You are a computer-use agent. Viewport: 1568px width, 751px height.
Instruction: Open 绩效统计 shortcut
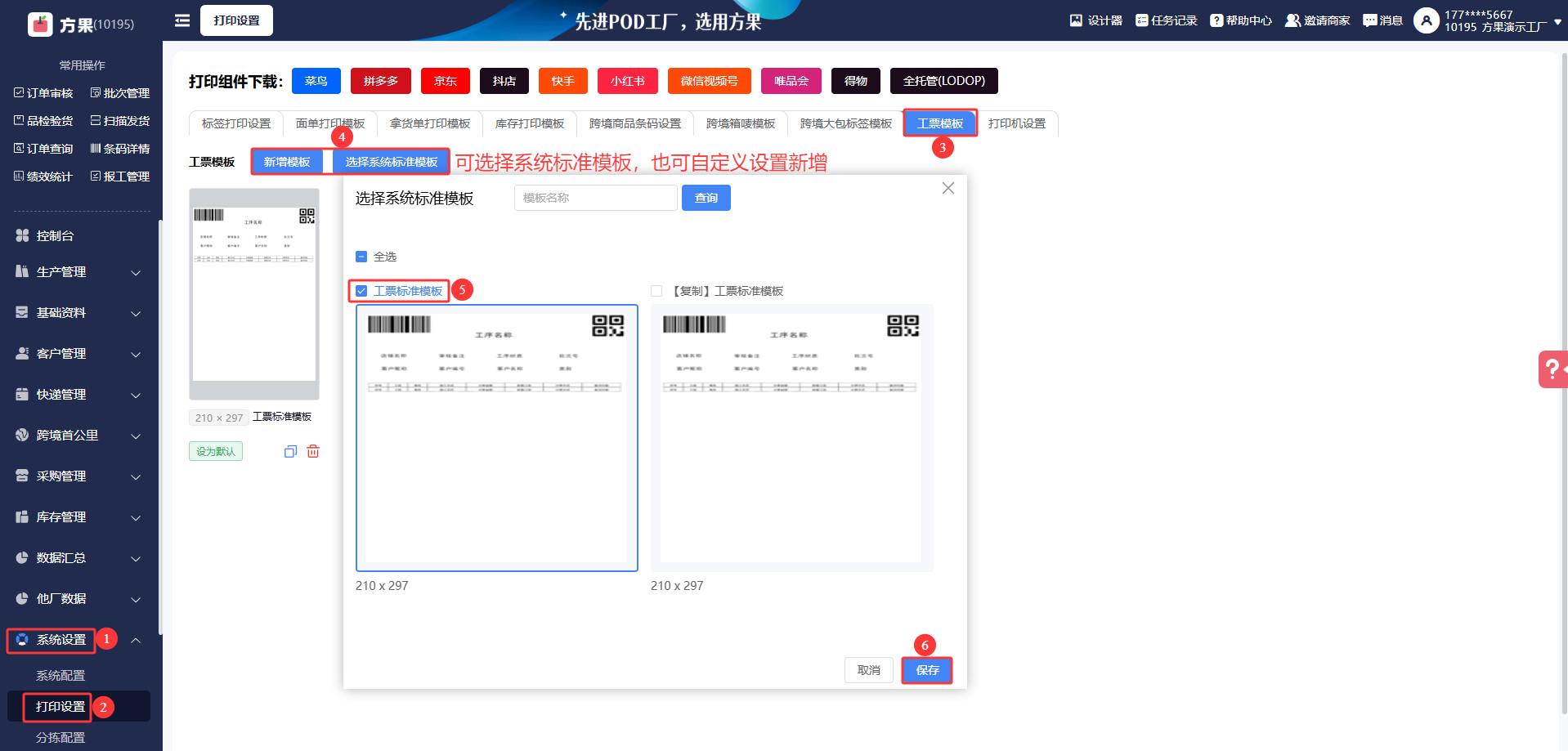click(x=43, y=177)
